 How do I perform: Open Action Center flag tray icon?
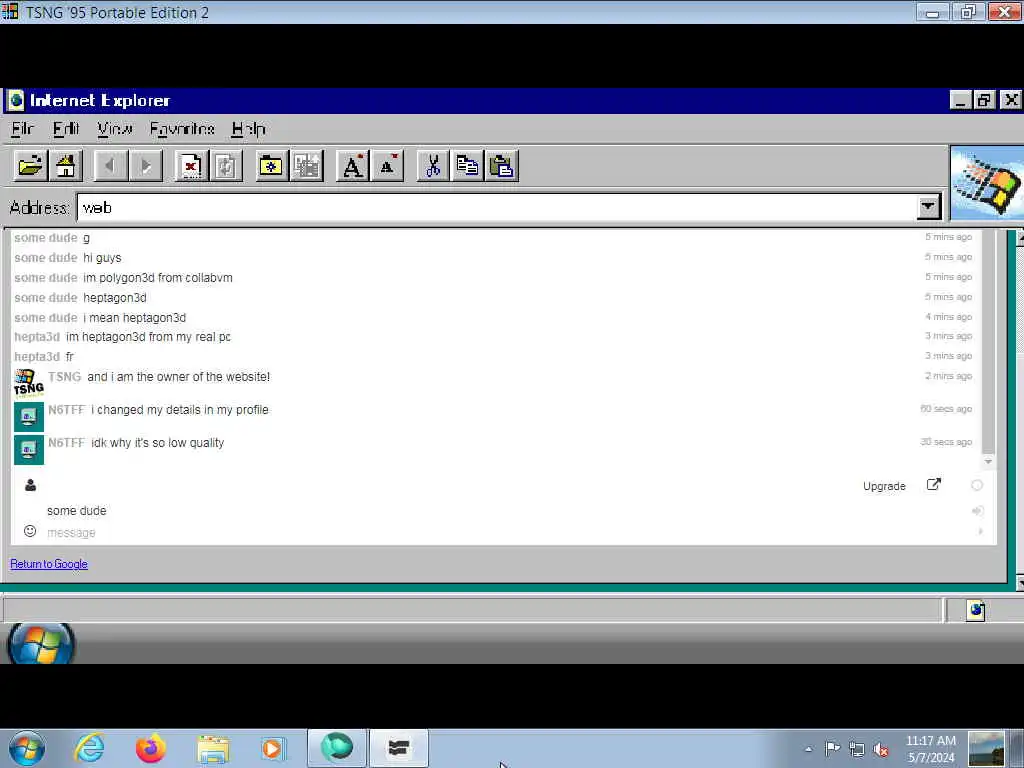pos(832,748)
